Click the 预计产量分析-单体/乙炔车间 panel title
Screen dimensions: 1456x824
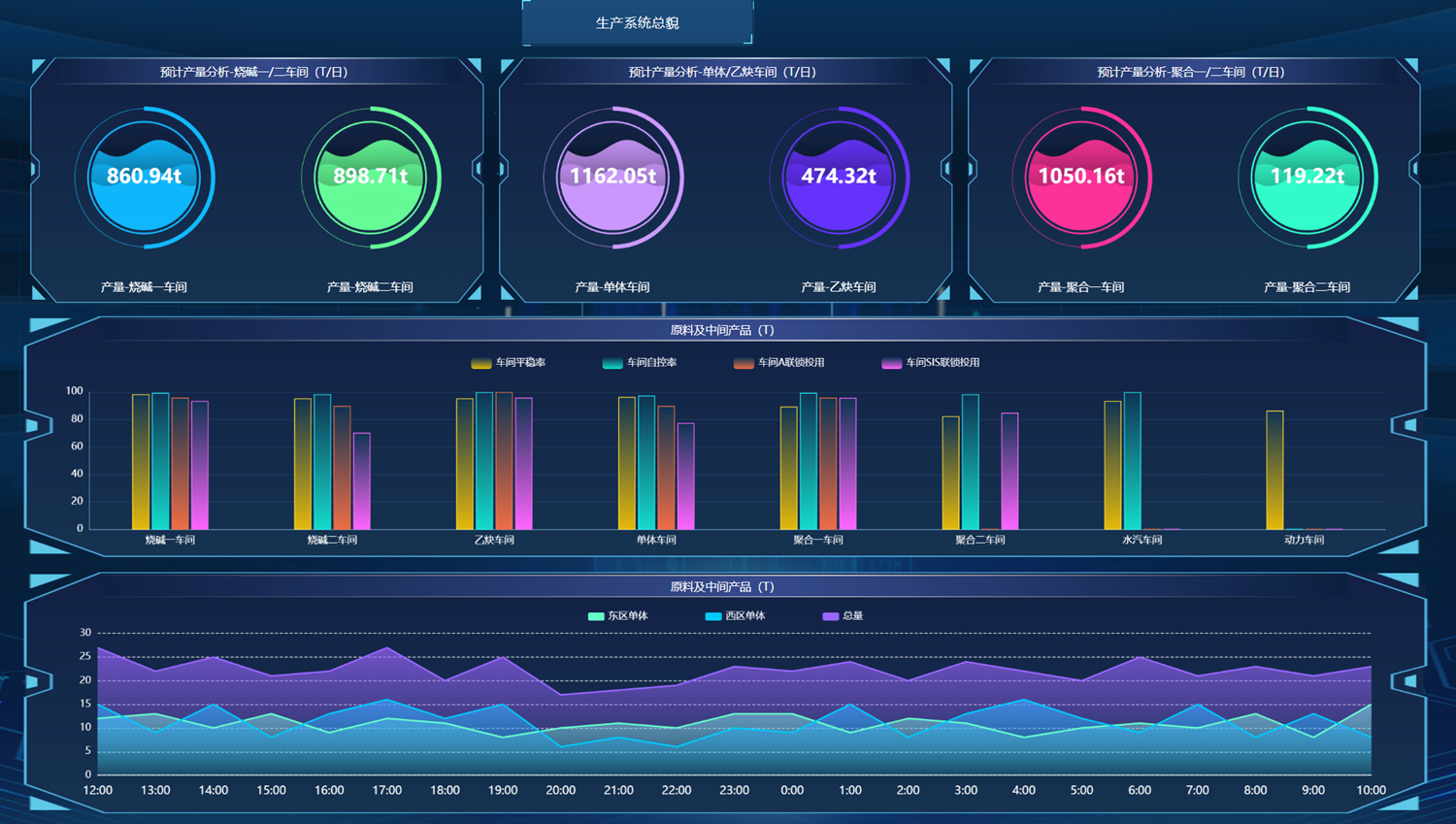(x=722, y=72)
